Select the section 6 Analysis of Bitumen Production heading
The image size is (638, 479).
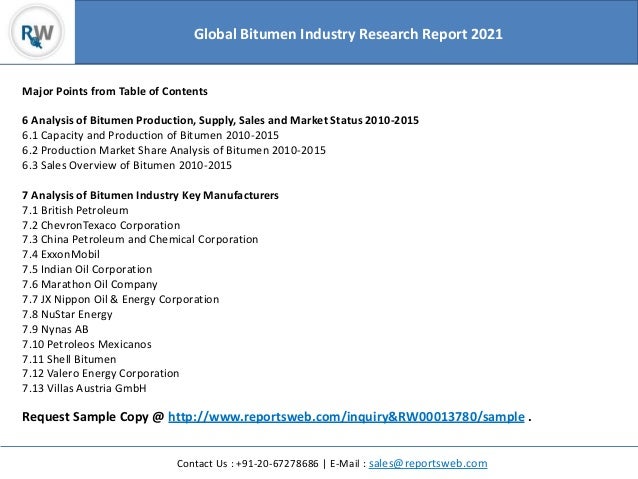tap(221, 120)
